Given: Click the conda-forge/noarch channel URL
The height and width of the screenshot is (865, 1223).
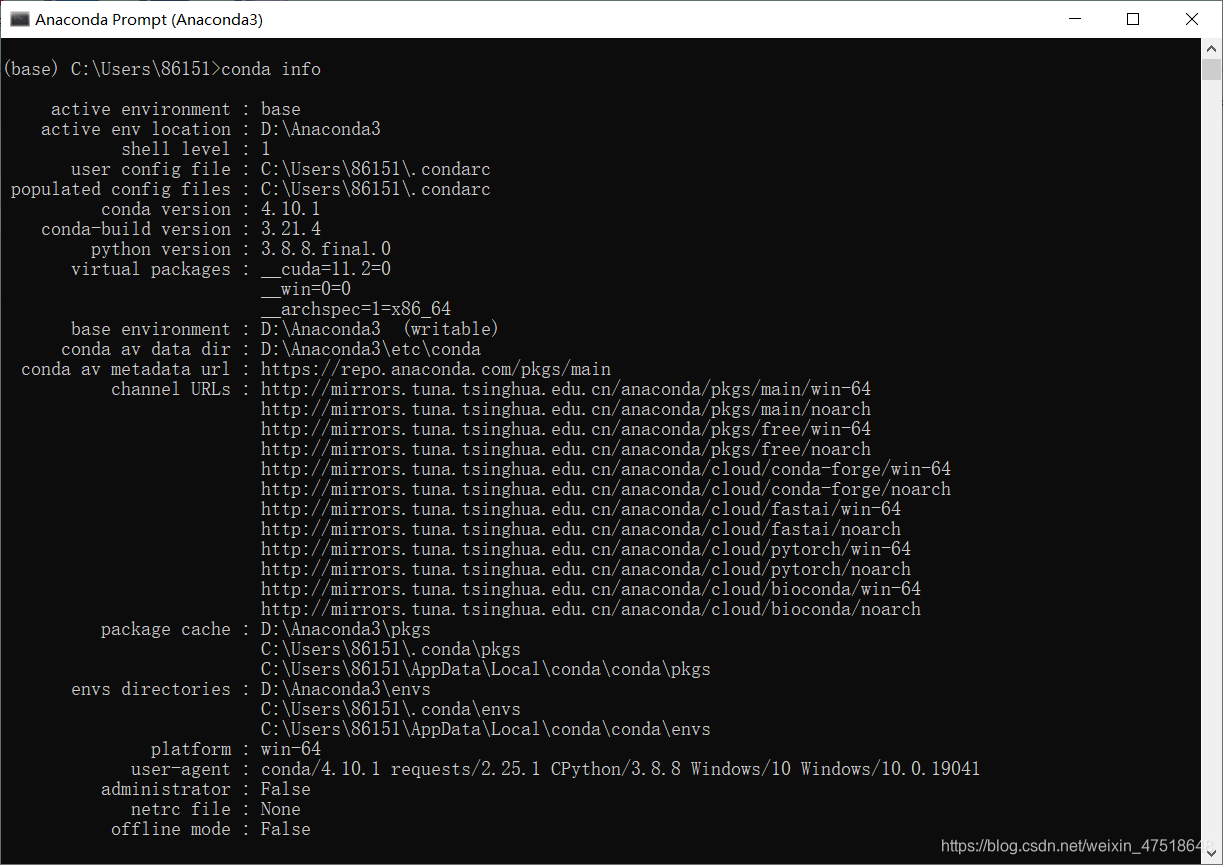Looking at the screenshot, I should 606,489.
